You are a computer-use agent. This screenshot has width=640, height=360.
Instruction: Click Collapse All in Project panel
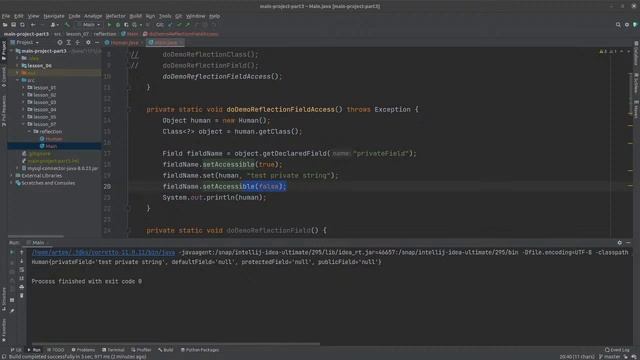tap(78, 42)
